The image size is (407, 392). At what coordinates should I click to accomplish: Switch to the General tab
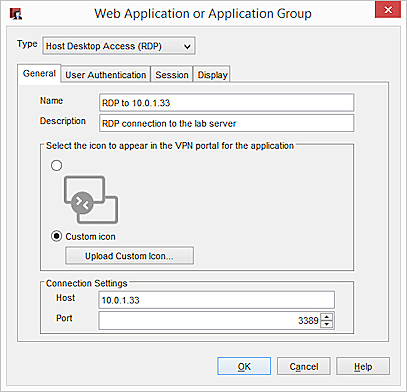click(39, 73)
